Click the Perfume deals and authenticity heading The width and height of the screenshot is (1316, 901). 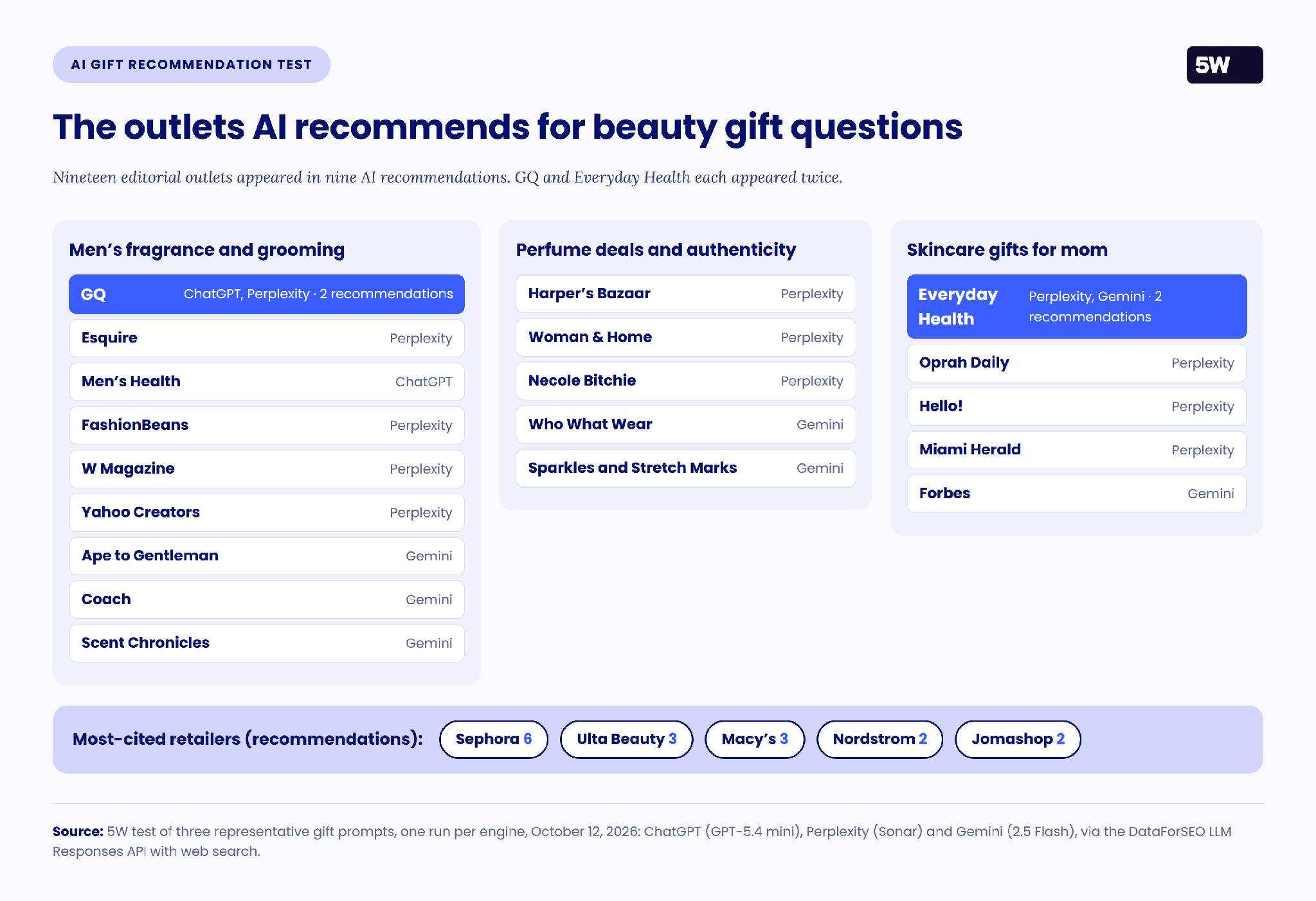656,249
